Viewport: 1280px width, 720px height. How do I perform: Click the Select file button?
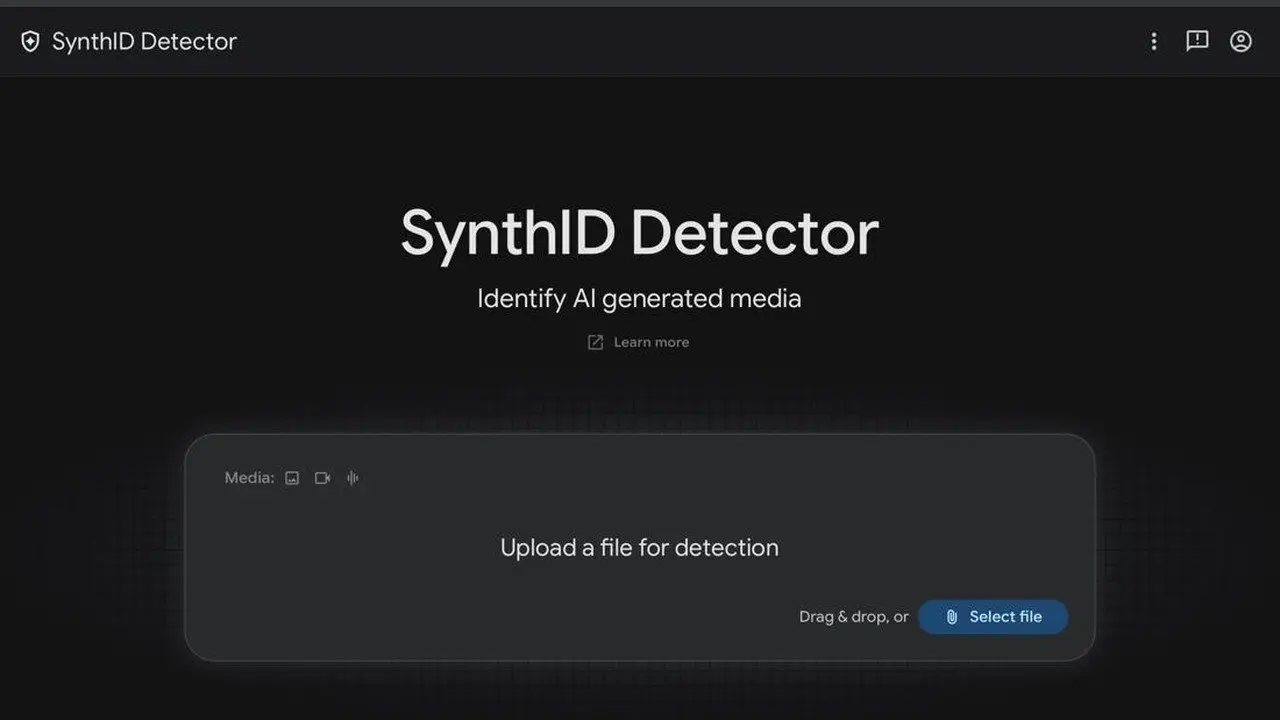[x=993, y=617]
